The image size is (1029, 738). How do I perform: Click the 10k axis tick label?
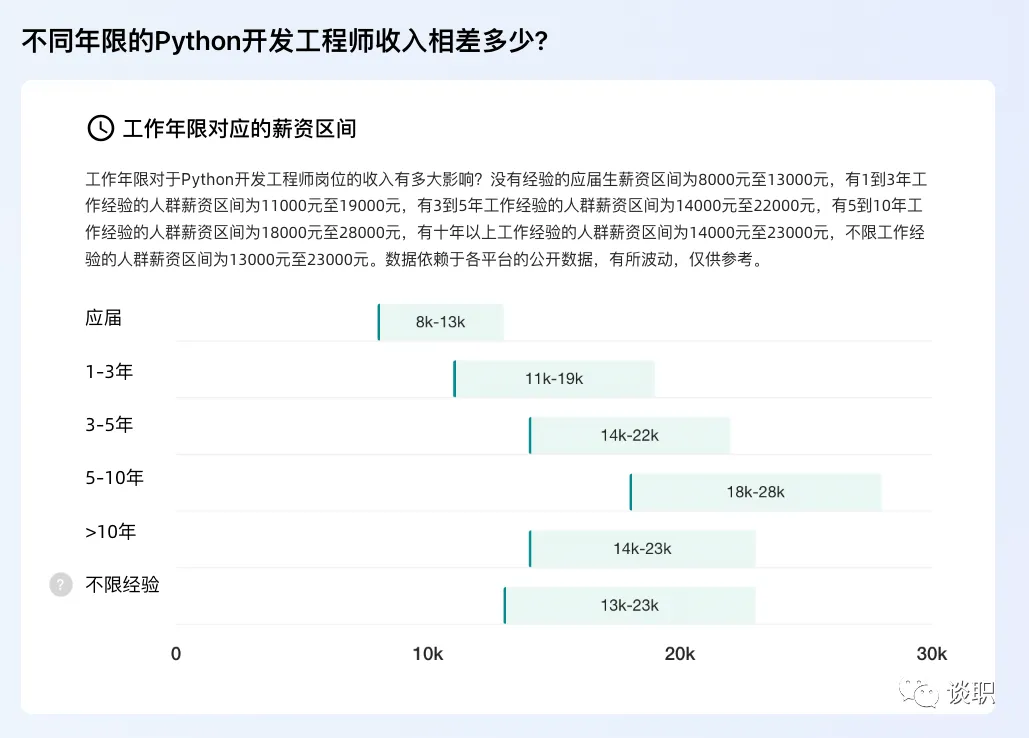pos(428,654)
